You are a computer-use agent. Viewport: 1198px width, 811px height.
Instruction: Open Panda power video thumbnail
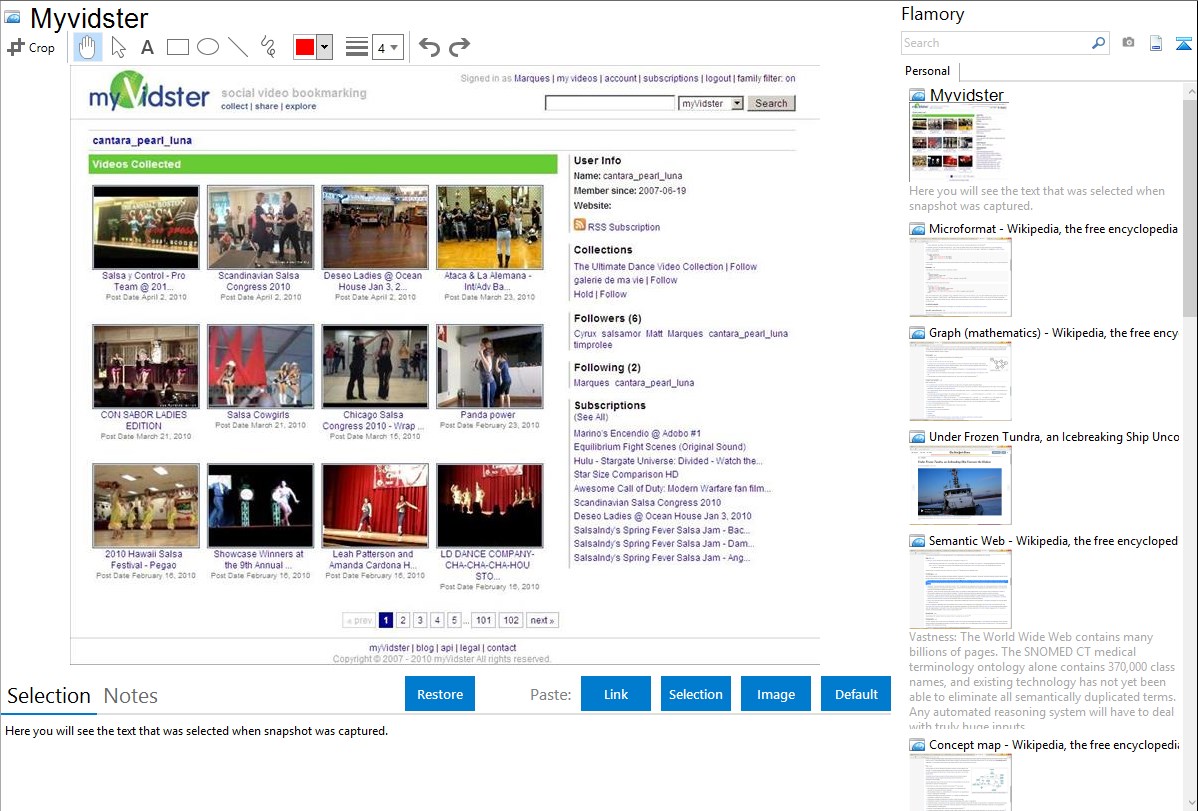tap(490, 366)
